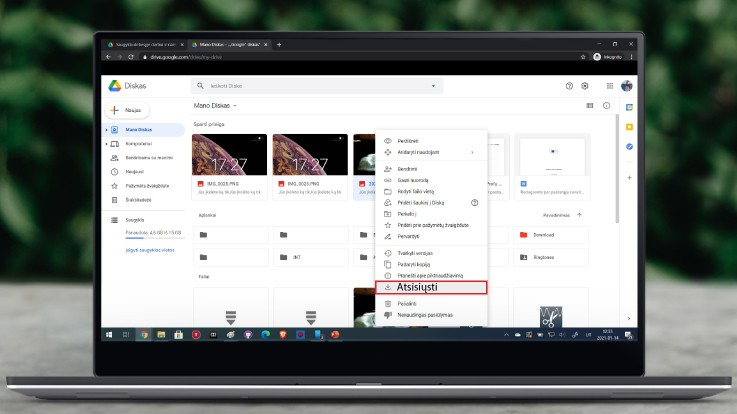Screen dimensions: 737x414
Task: Click the Bendrinti share icon in menu
Action: pyautogui.click(x=388, y=169)
